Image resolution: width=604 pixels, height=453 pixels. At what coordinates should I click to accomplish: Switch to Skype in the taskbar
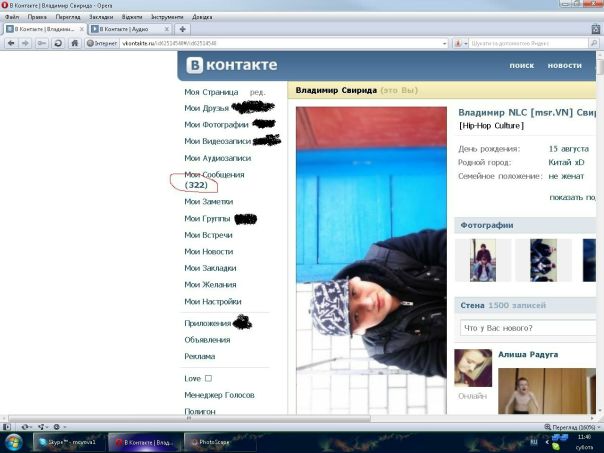coord(69,442)
